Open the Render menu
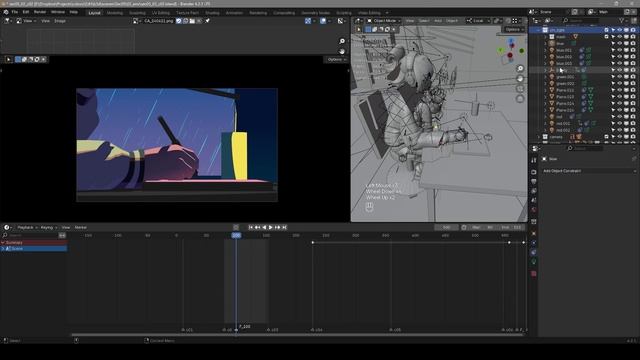640x360 pixels. [40, 12]
